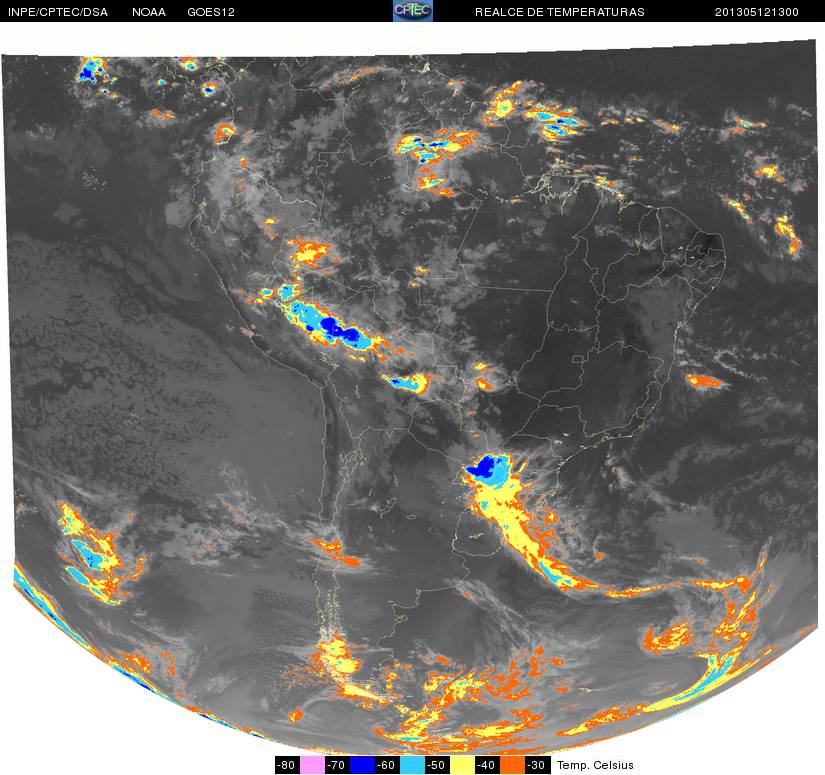825x775 pixels.
Task: Select the orange legend color swatch
Action: (x=512, y=765)
